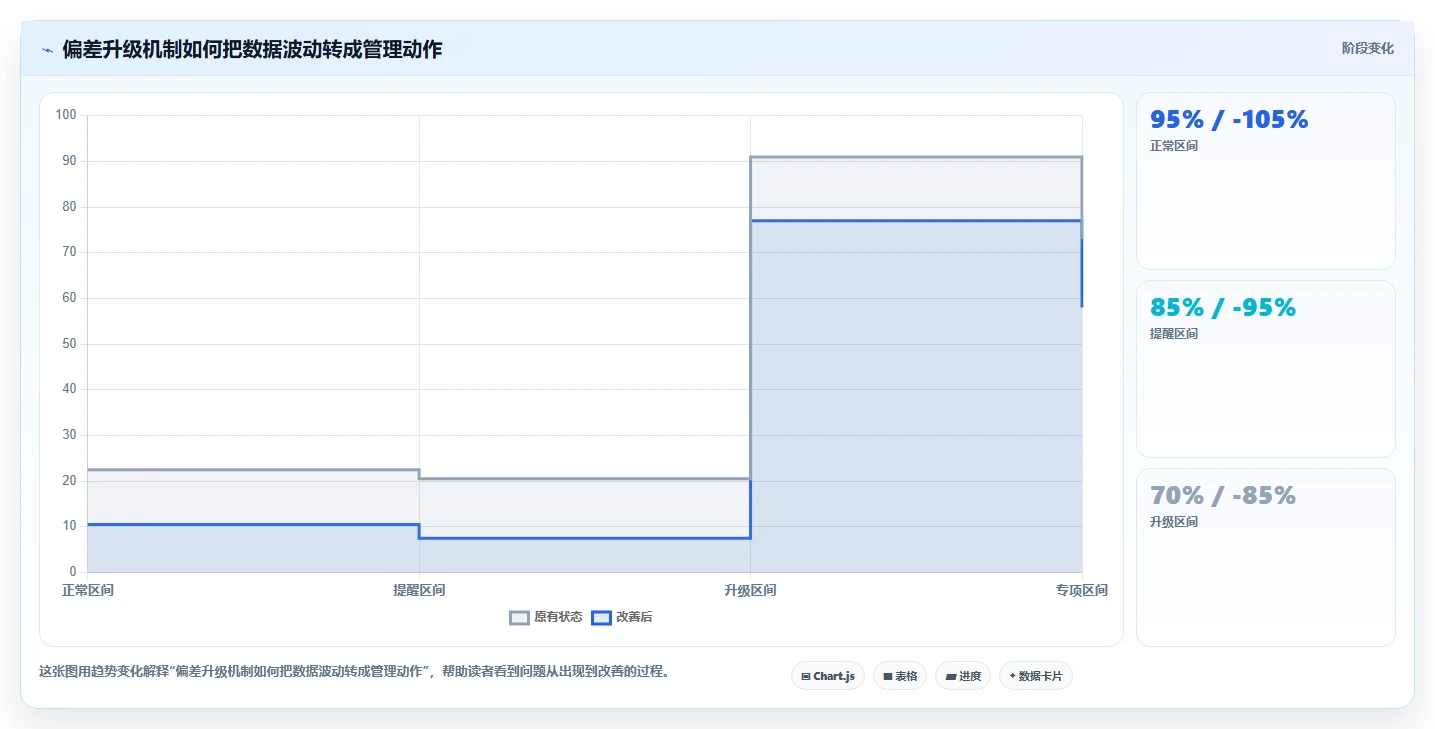
Task: Click the 正常区间 card caption
Action: [x=1174, y=146]
